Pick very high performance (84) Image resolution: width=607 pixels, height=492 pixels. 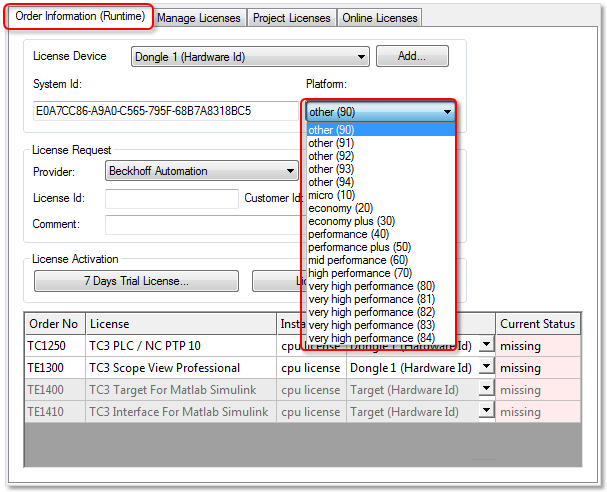point(381,338)
